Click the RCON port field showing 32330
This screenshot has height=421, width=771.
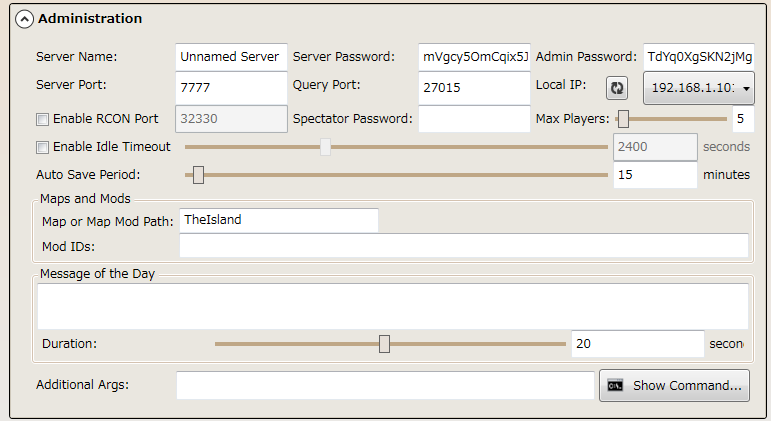[x=231, y=119]
